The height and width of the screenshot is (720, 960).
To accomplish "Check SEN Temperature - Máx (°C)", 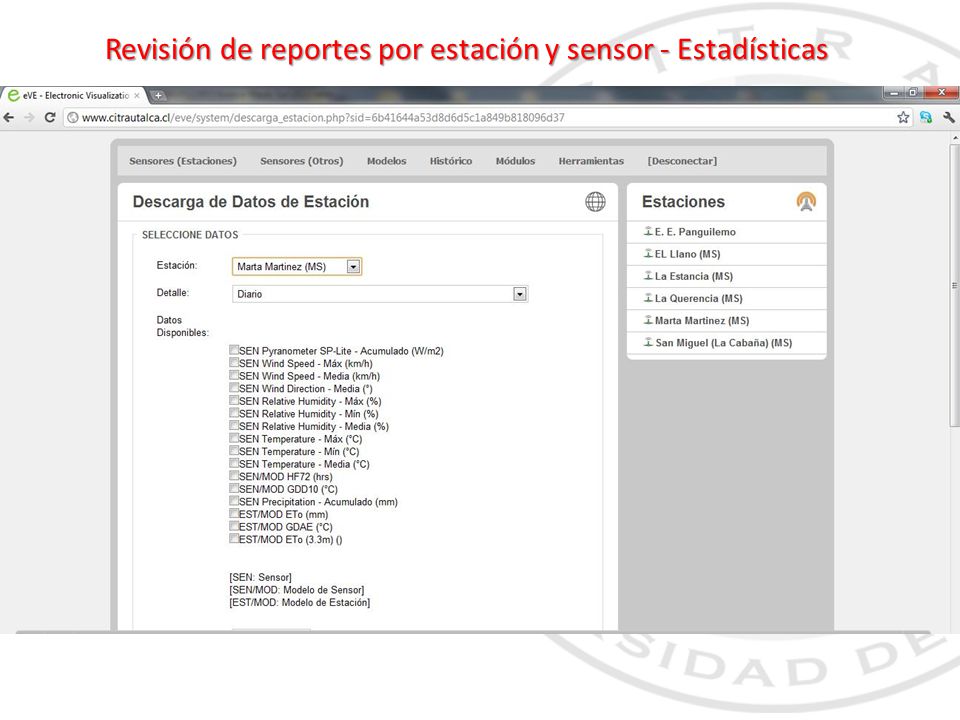I will click(x=234, y=437).
